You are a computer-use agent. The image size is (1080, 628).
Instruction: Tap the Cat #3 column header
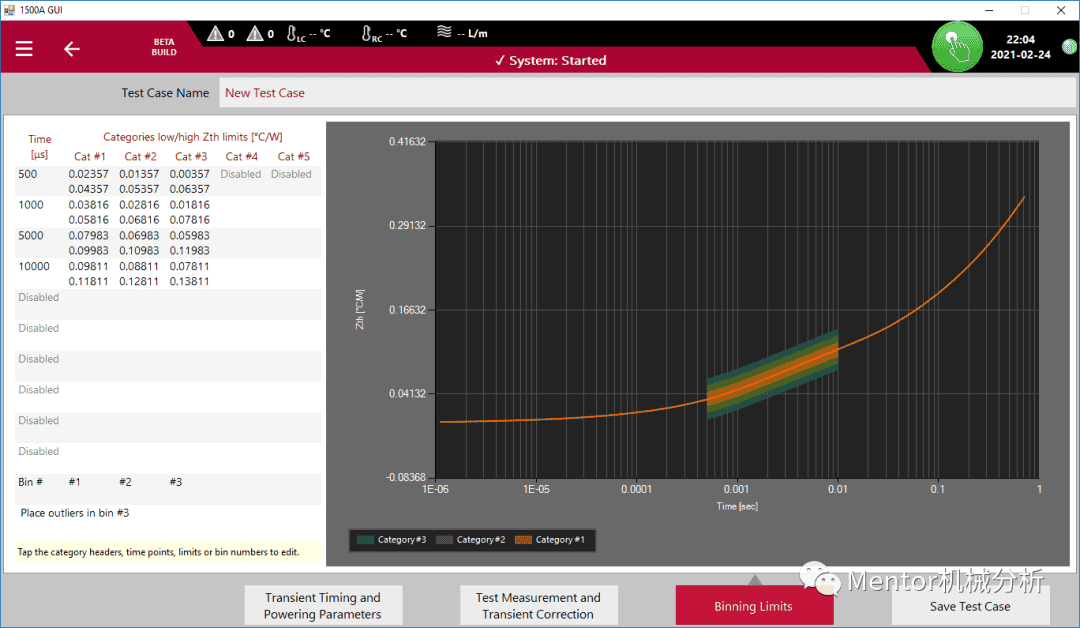[191, 156]
